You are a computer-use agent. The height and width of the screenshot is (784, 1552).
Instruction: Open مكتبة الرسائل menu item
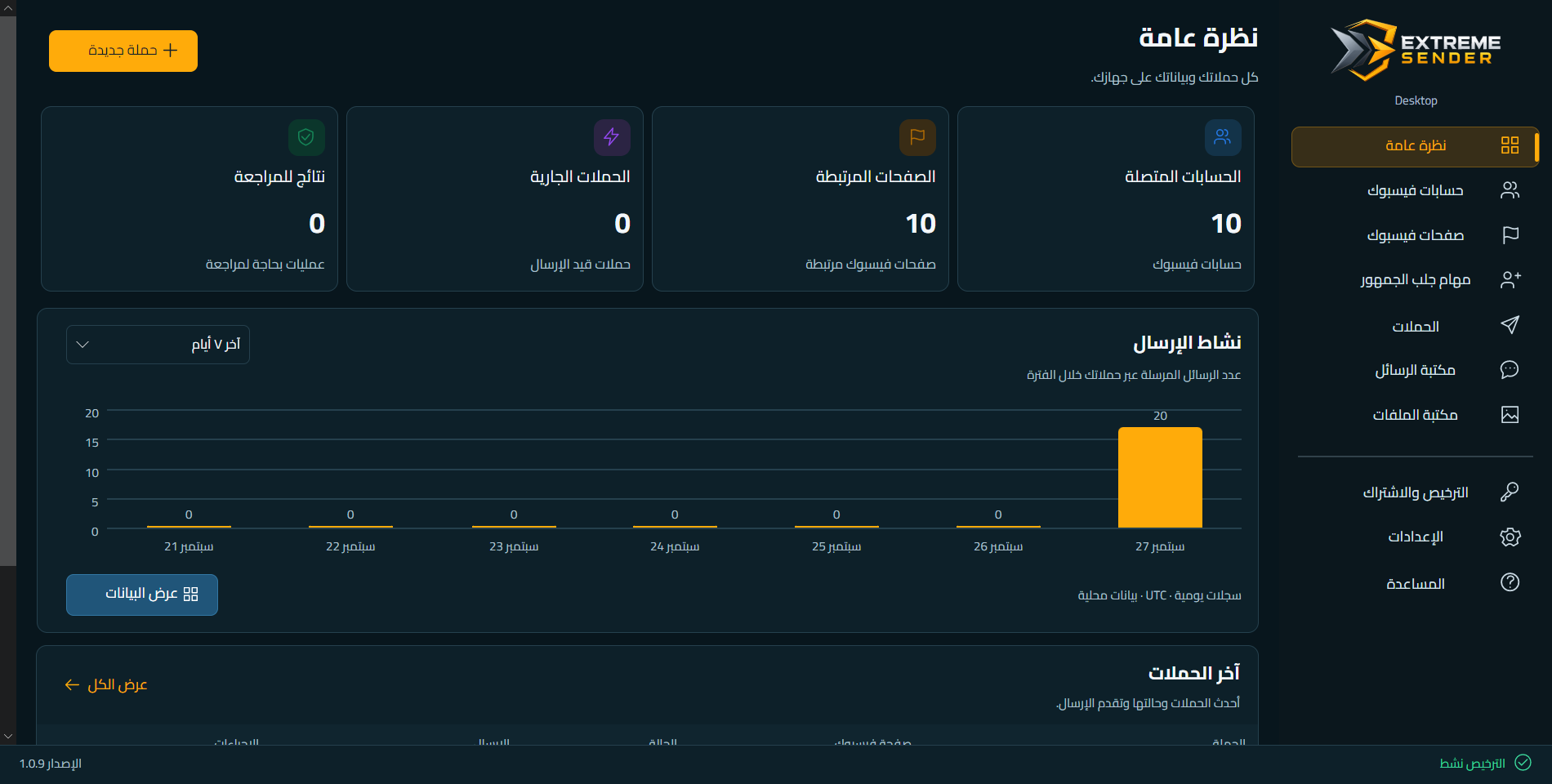[x=1415, y=370]
